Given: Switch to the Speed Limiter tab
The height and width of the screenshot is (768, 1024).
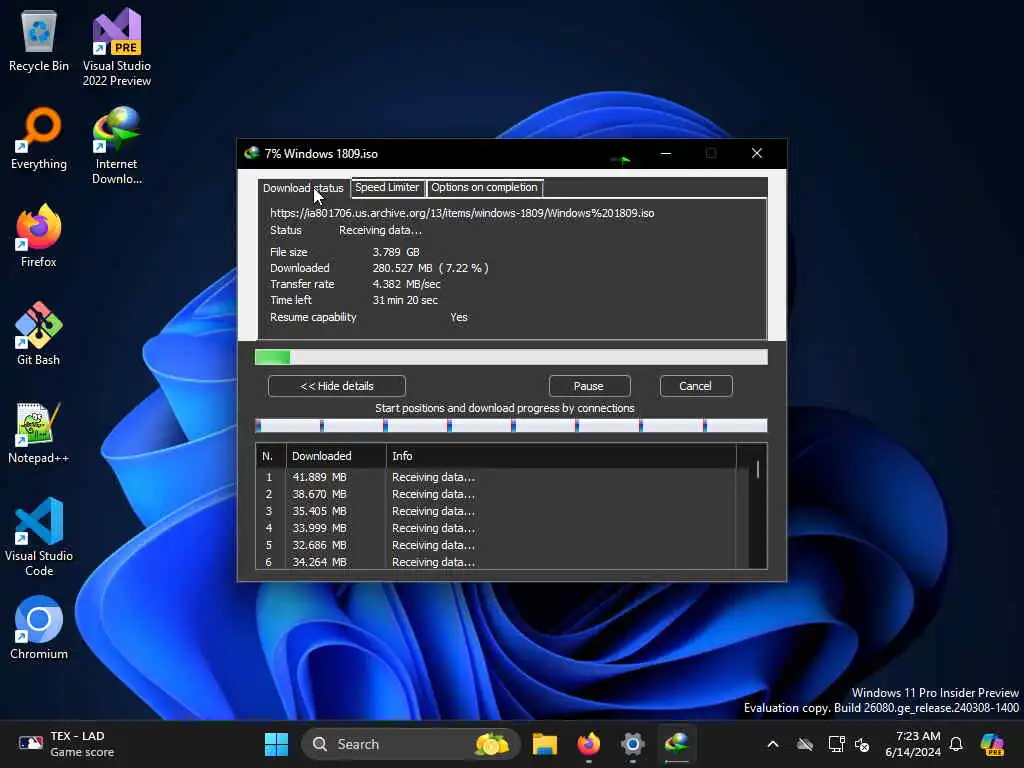Looking at the screenshot, I should (x=387, y=187).
